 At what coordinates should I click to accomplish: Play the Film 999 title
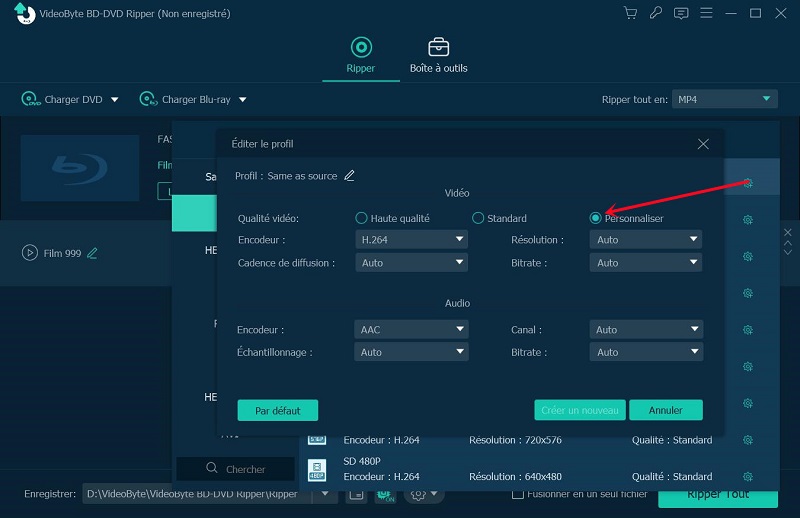(x=30, y=253)
